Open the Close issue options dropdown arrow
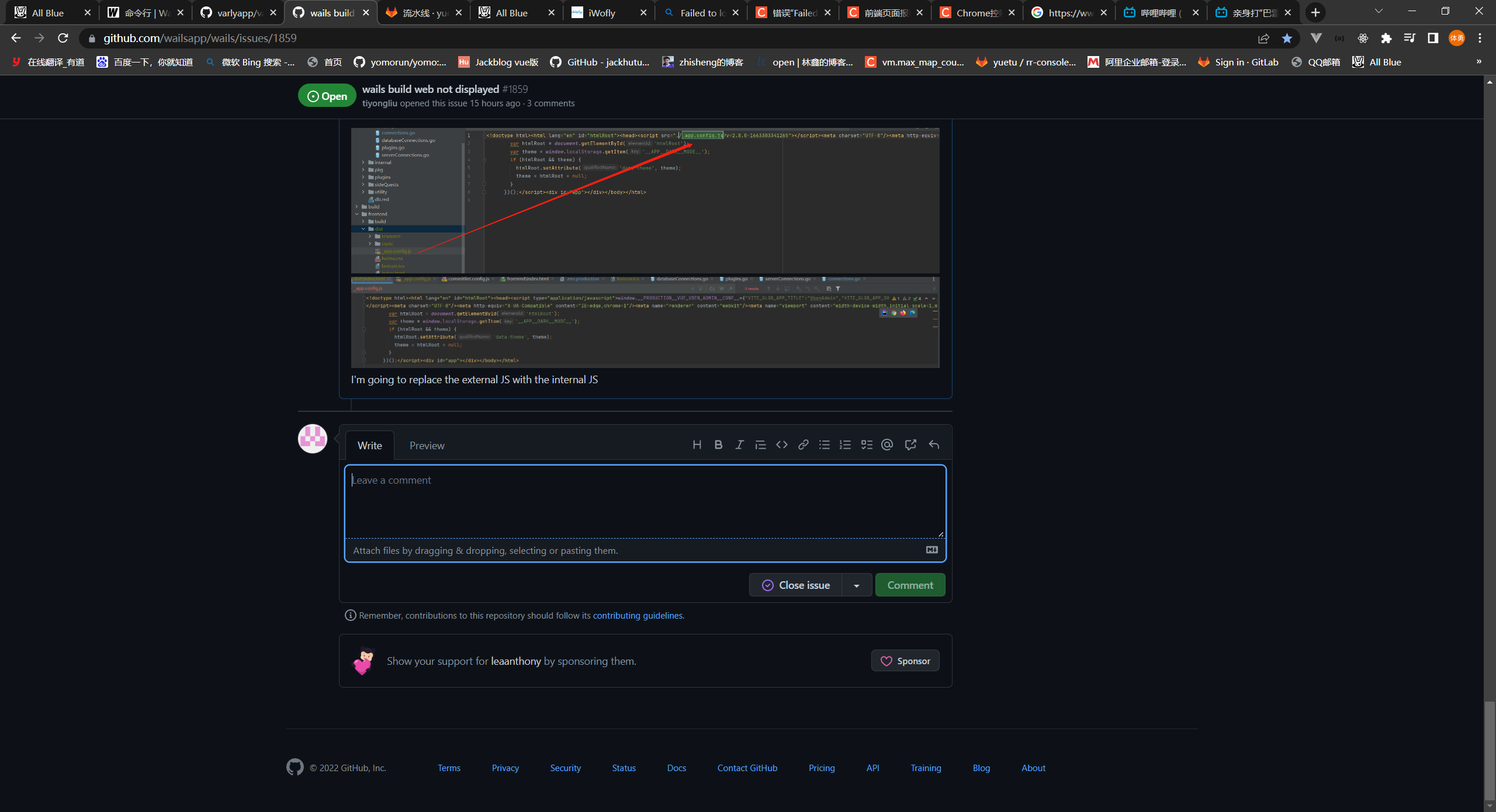The width and height of the screenshot is (1496, 812). coord(856,585)
